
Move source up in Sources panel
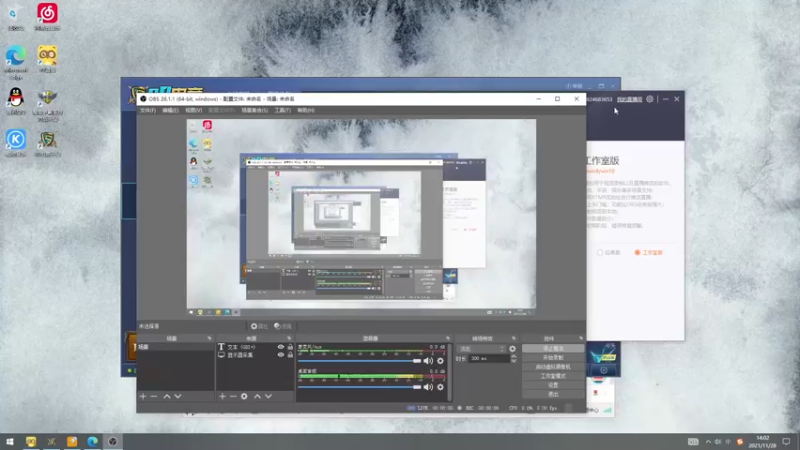point(257,396)
